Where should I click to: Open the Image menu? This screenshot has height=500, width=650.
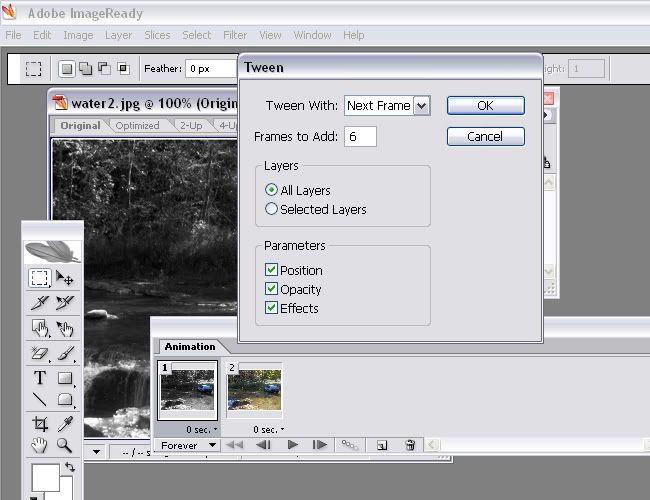(78, 35)
